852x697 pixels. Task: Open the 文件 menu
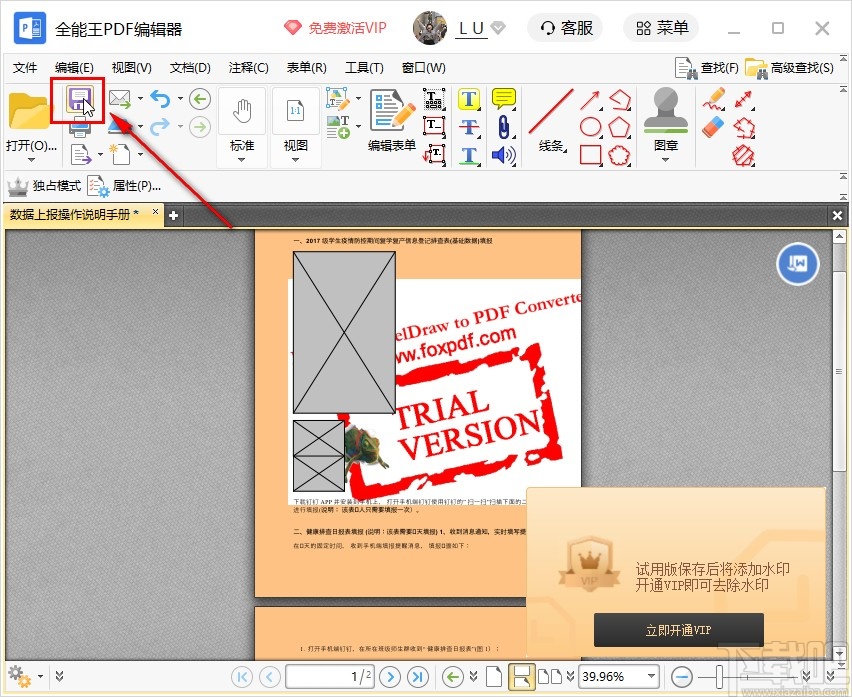tap(24, 68)
